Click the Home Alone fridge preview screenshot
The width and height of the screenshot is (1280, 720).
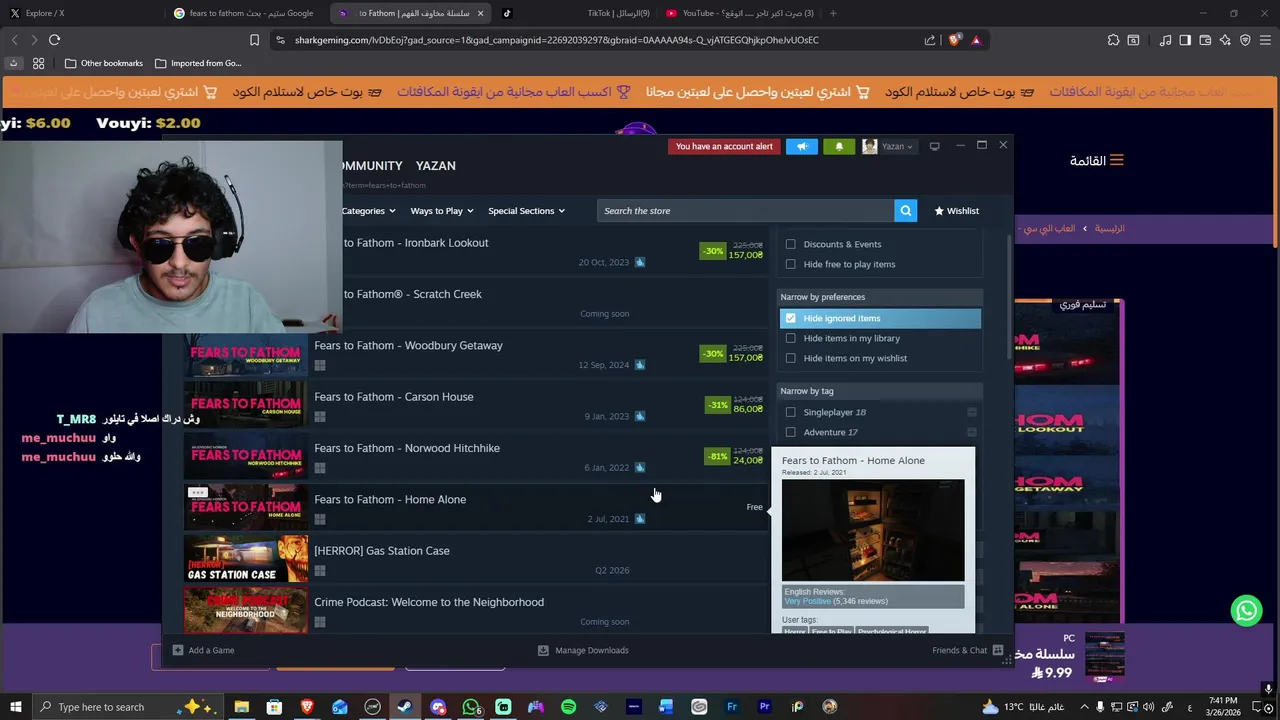tap(873, 530)
